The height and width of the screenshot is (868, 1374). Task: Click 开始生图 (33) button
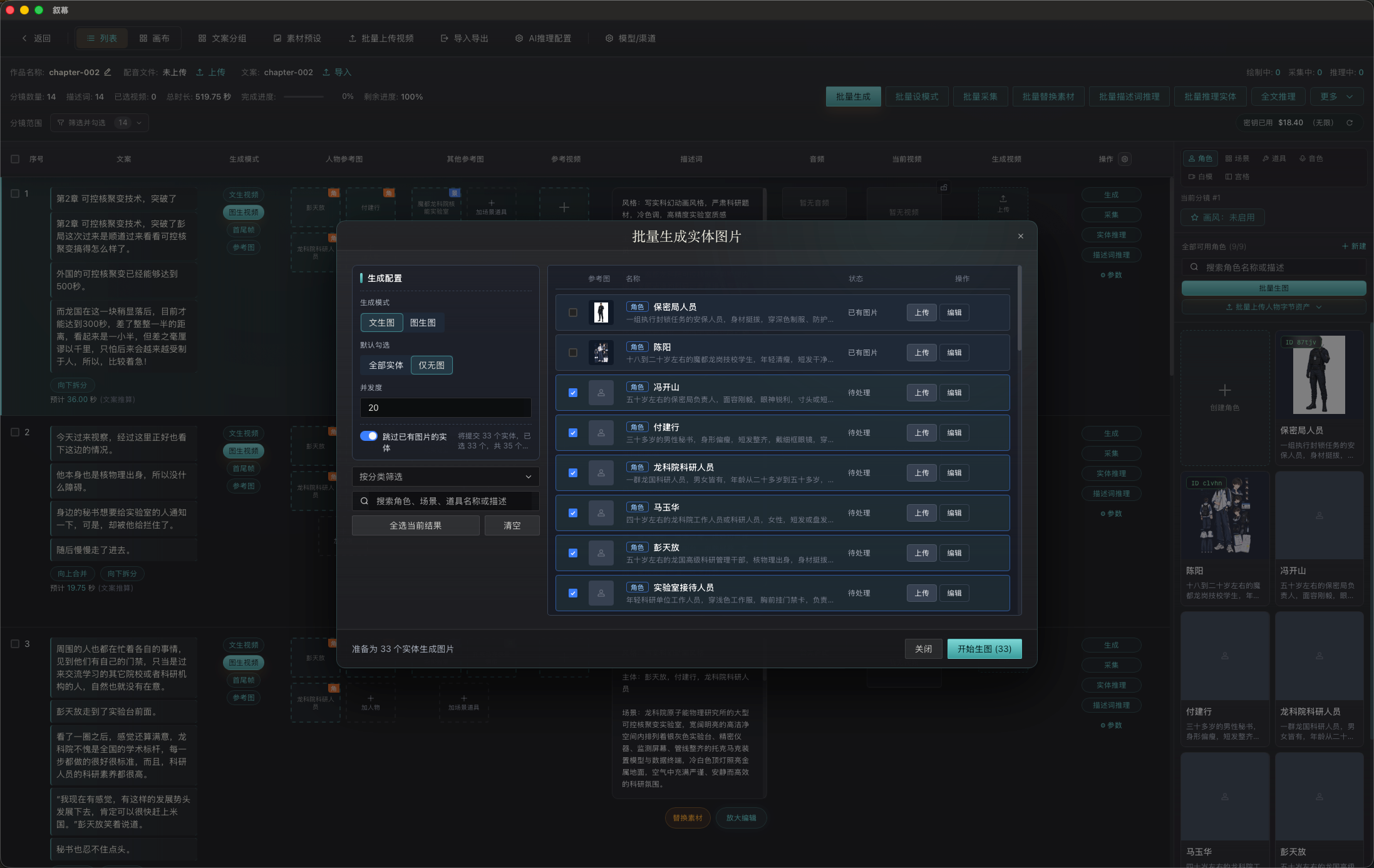984,649
